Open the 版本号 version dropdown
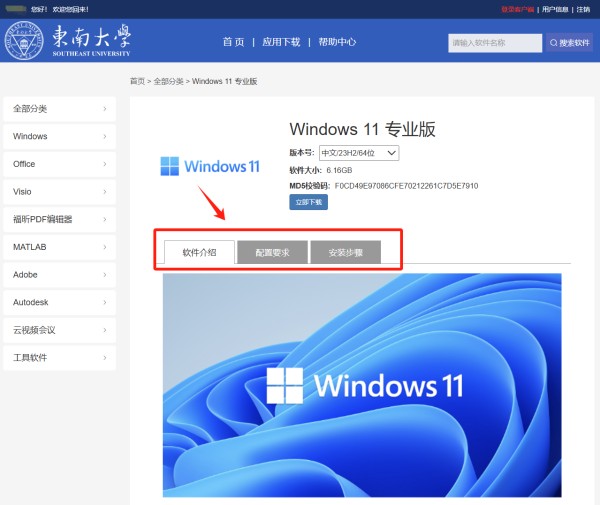The height and width of the screenshot is (505, 600). [x=359, y=153]
